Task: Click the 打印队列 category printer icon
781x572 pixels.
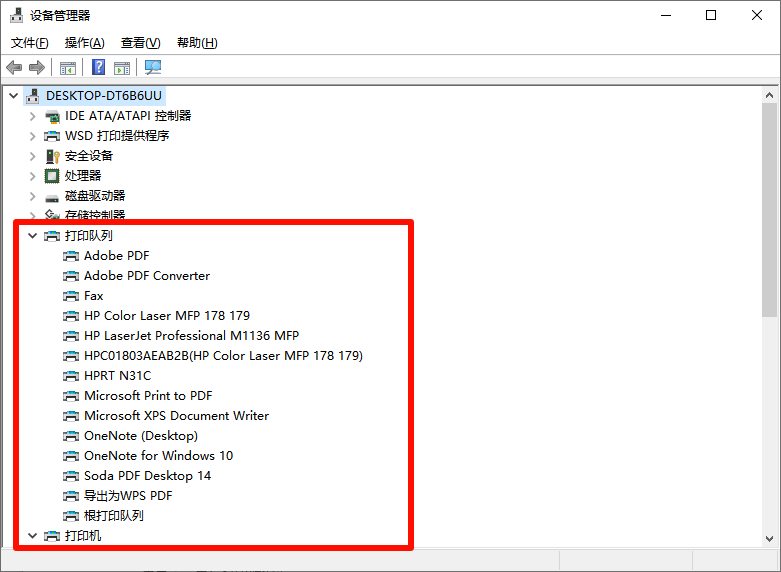Action: click(52, 236)
